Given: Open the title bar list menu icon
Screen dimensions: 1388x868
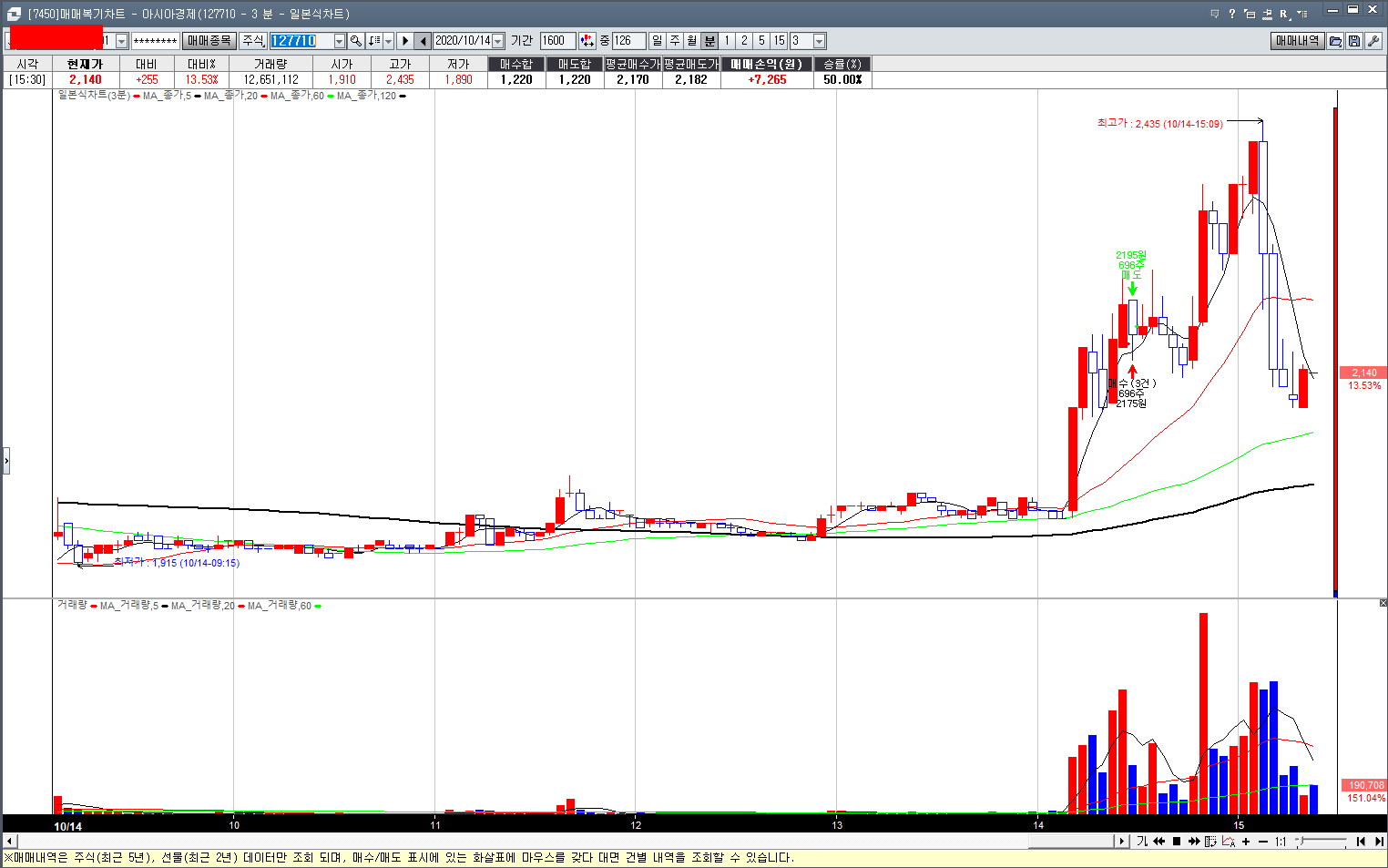Looking at the screenshot, I should [x=1302, y=14].
